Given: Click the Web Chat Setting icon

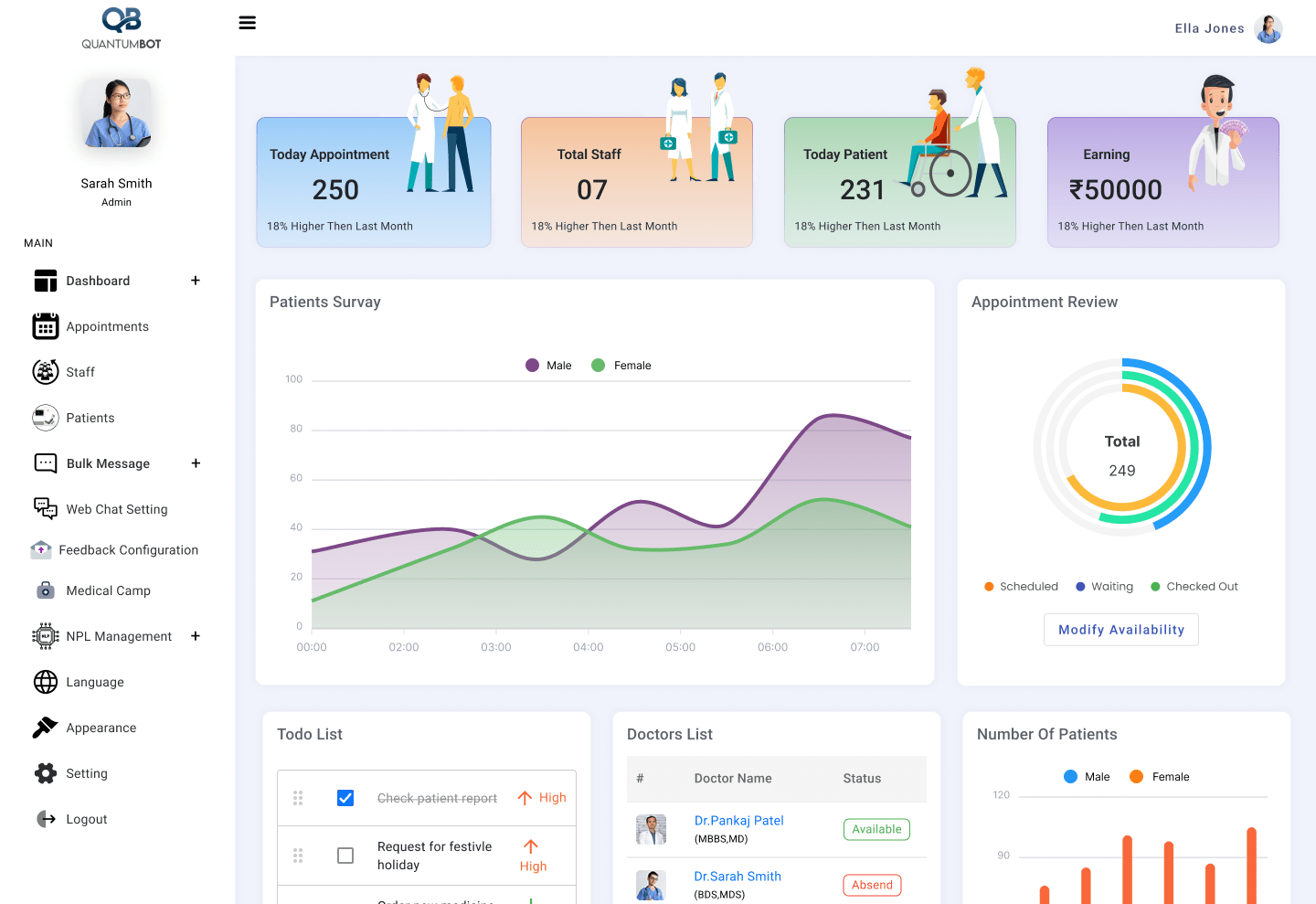Looking at the screenshot, I should (46, 508).
